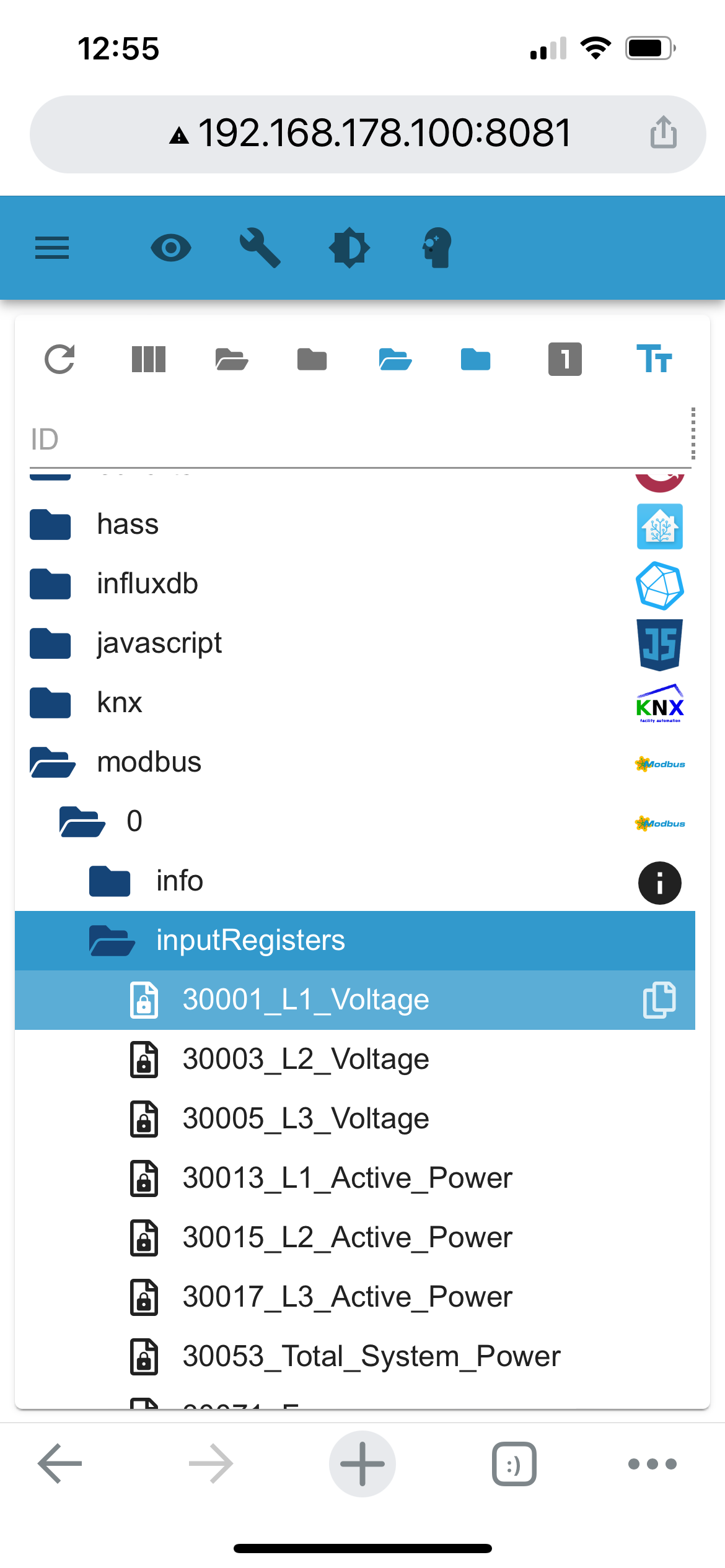Collapse the modbus folder
Viewport: 725px width, 1568px height.
pos(53,762)
